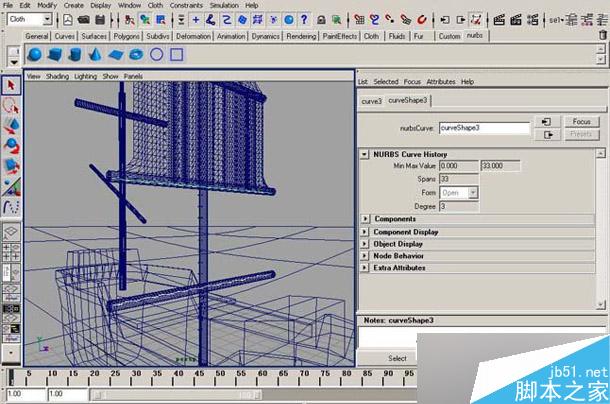This screenshot has height=404, width=610.
Task: Switch to the curve3 attribute tab
Action: 372,101
